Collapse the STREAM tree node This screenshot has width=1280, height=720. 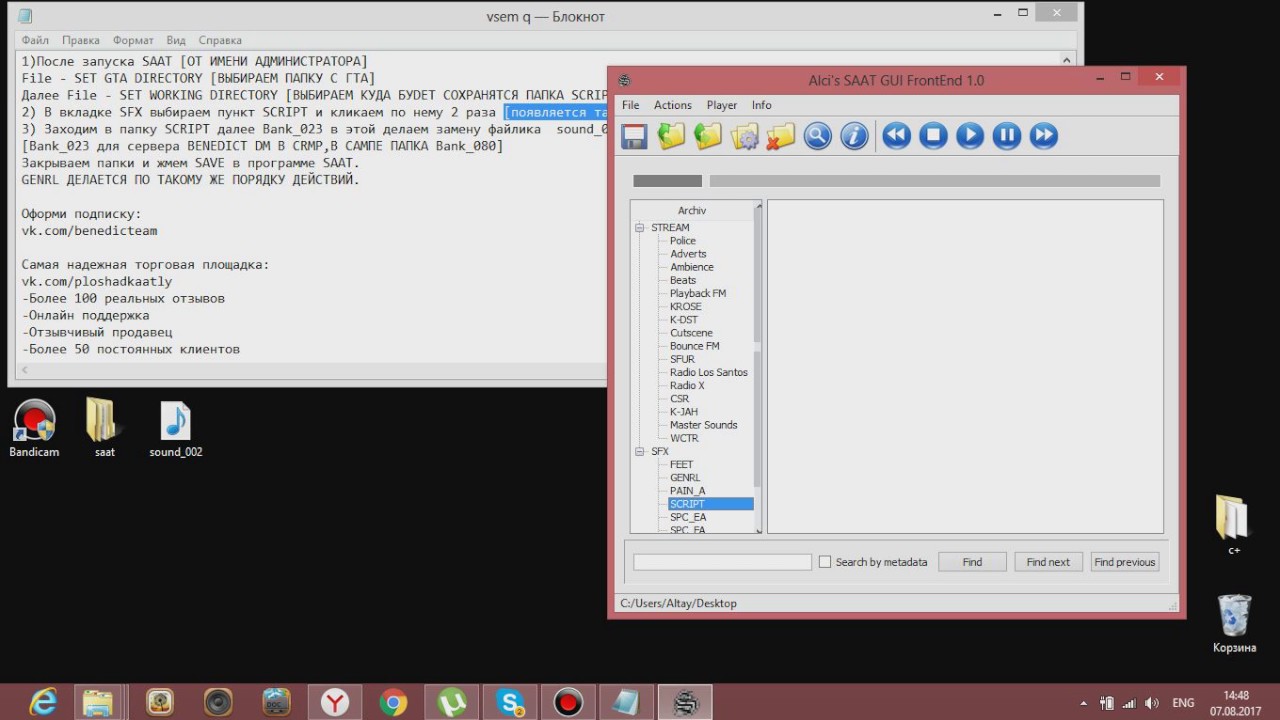(x=640, y=227)
